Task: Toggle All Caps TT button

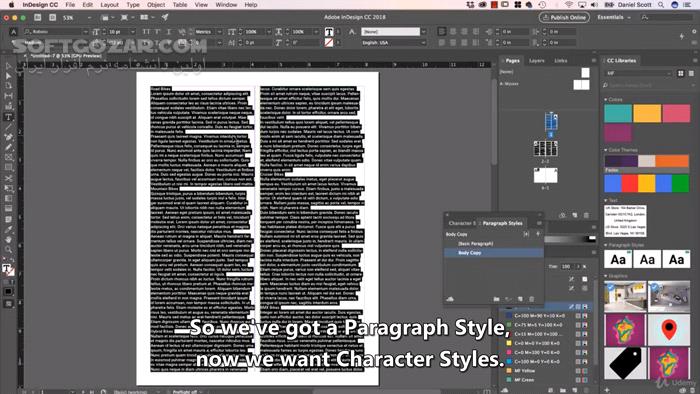Action: tap(146, 32)
